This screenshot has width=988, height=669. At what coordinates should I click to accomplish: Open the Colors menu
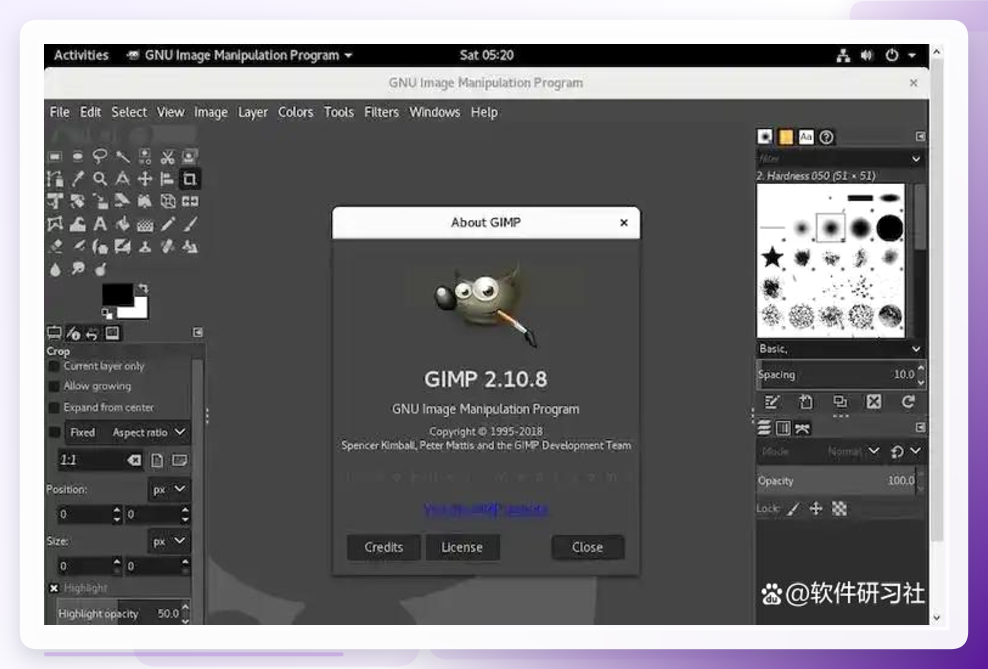coord(296,112)
